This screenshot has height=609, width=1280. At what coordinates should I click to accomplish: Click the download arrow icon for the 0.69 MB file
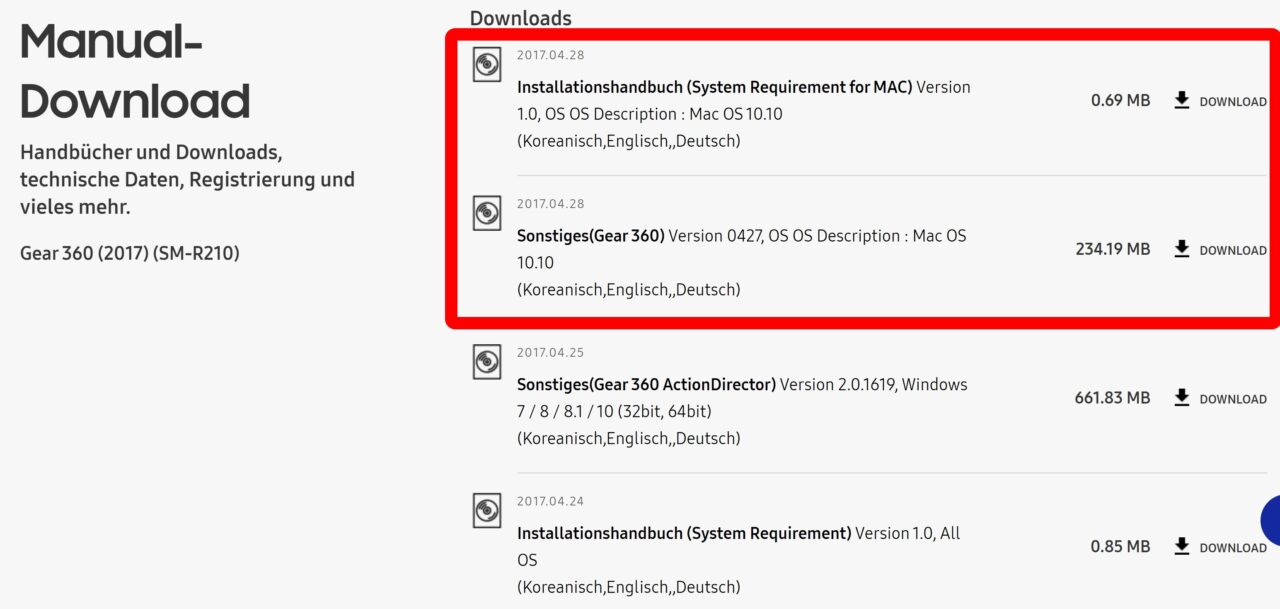click(1182, 100)
